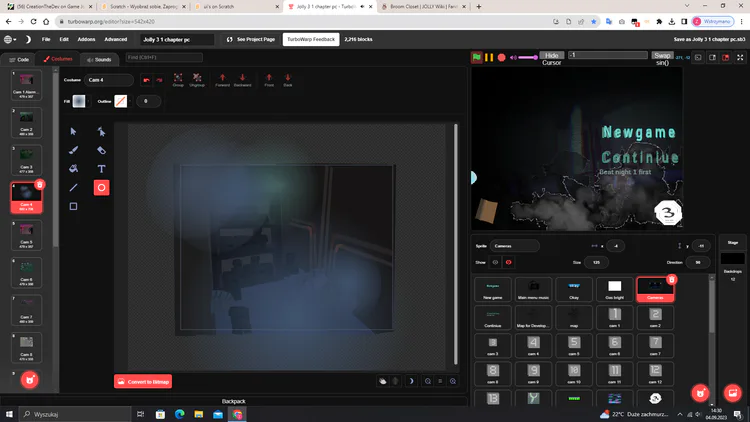Select the Cam 2 costume thumbnail
This screenshot has width=750, height=422.
(26, 123)
